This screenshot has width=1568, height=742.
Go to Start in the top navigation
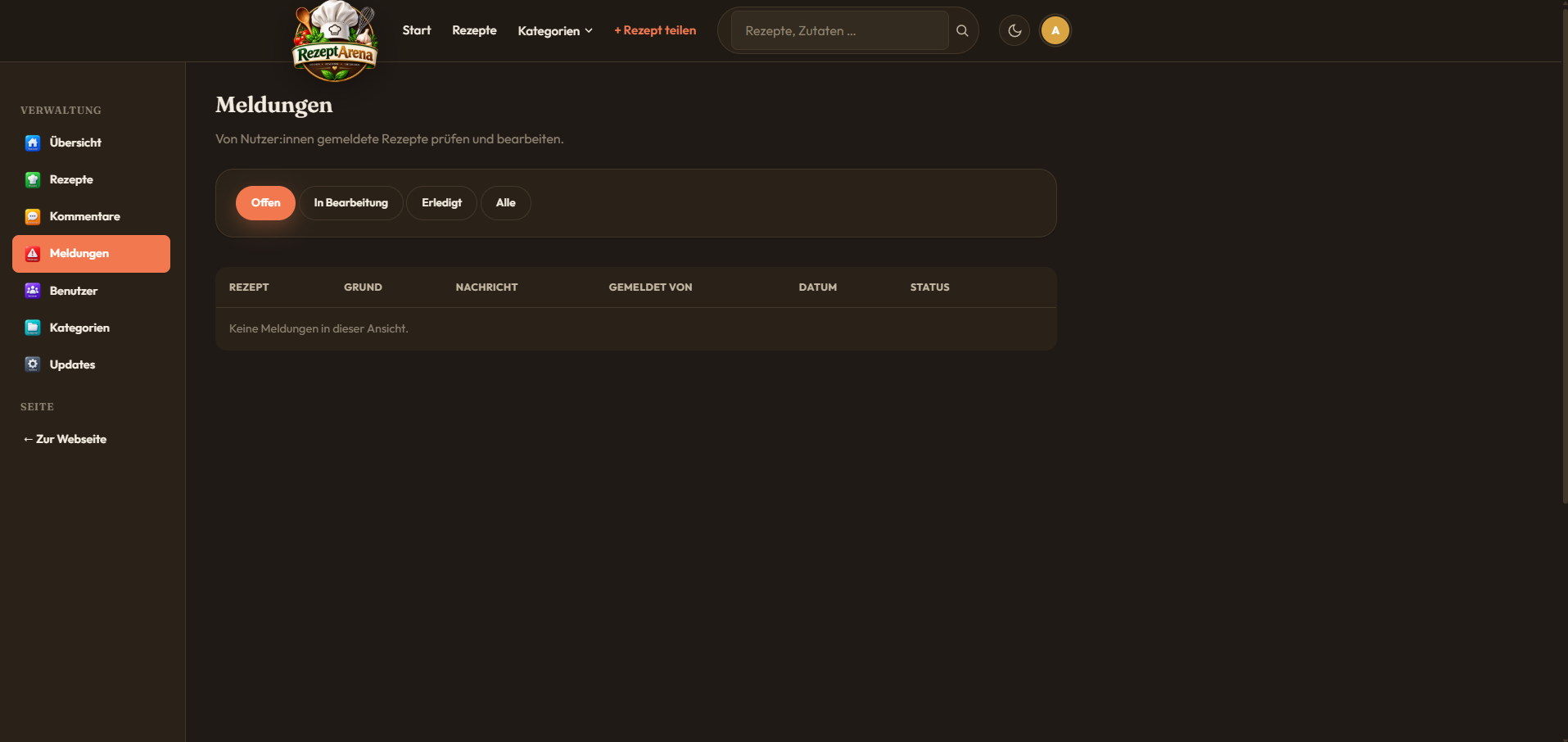click(417, 30)
